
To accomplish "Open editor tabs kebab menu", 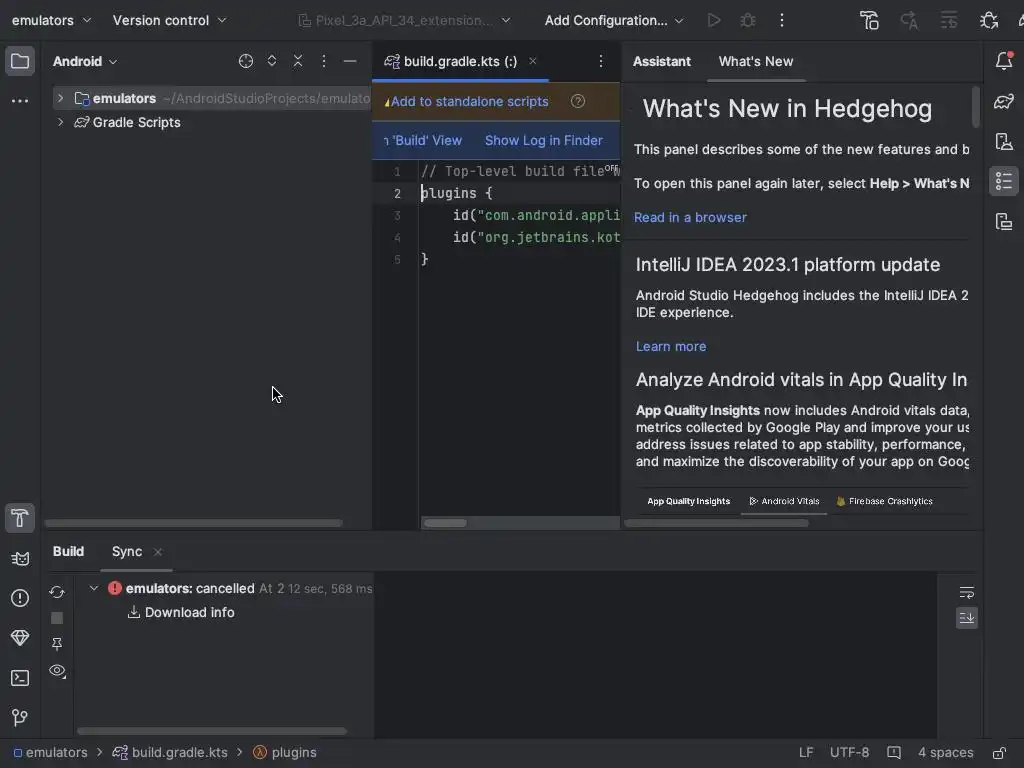I will point(601,61).
